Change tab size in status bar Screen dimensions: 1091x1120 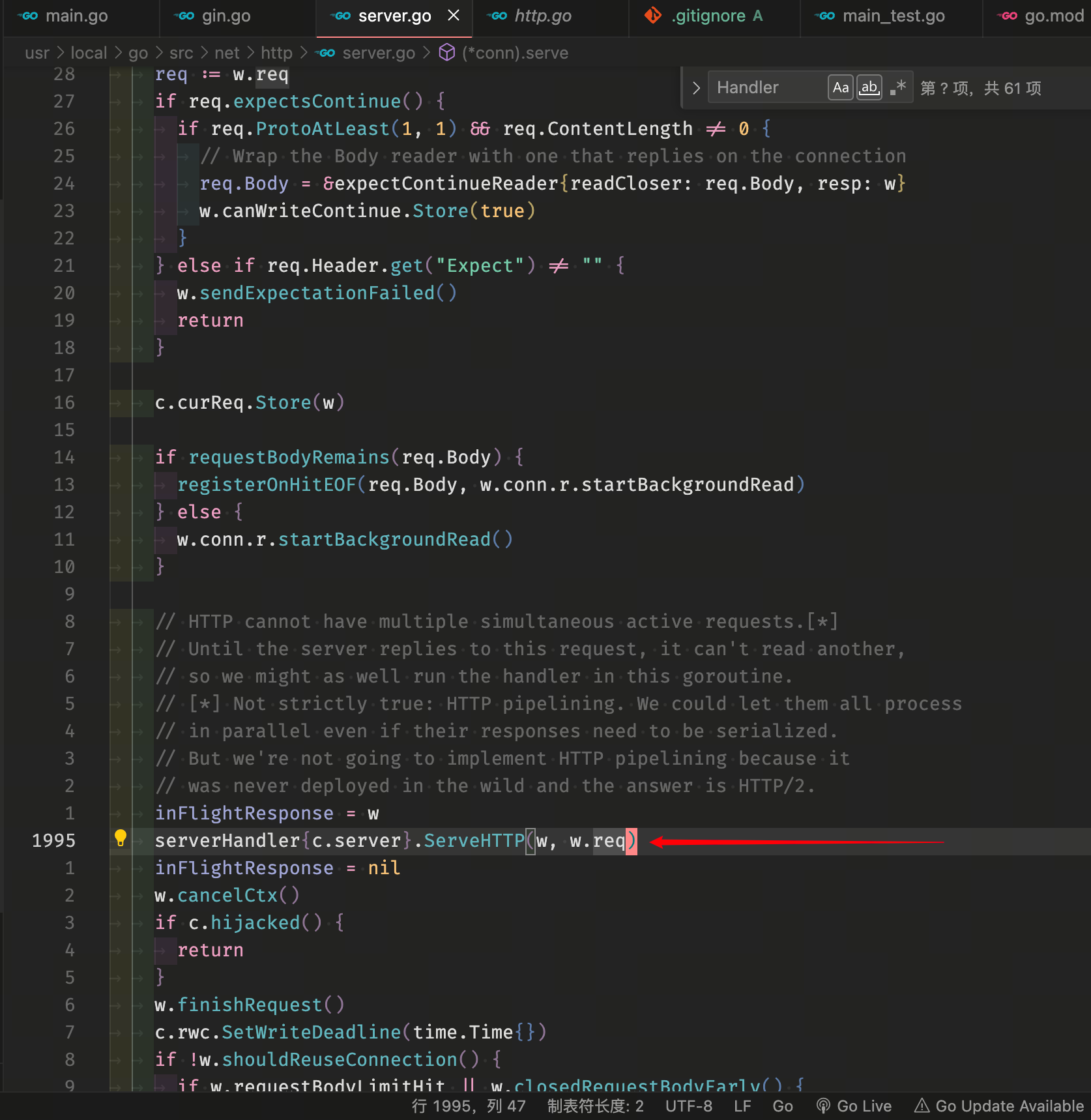(595, 1106)
